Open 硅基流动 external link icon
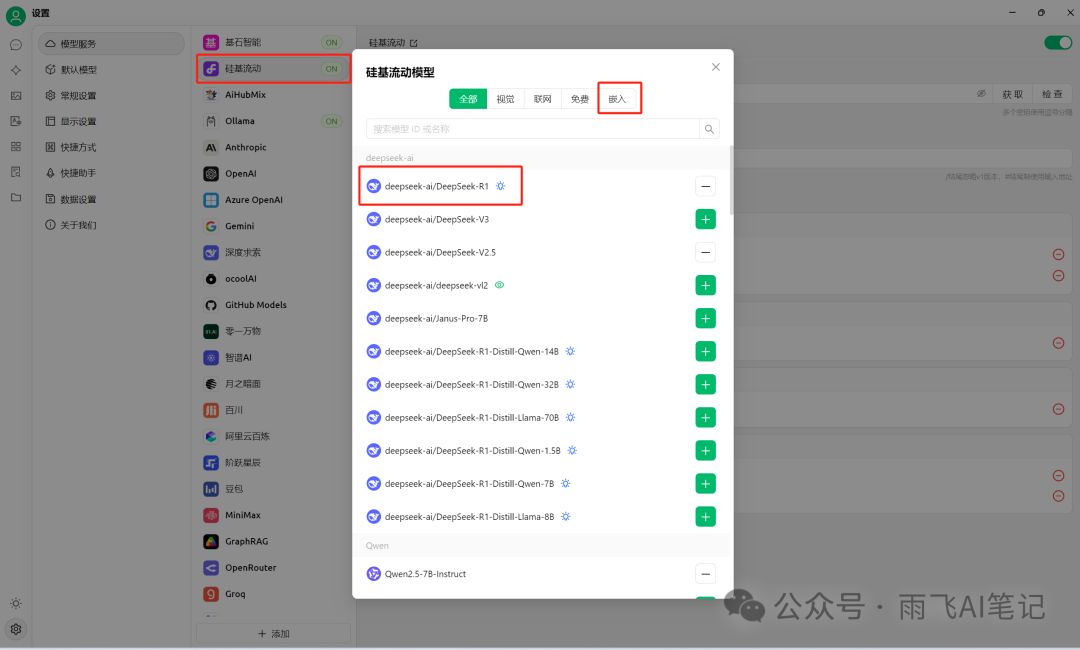Image resolution: width=1080 pixels, height=650 pixels. [413, 43]
